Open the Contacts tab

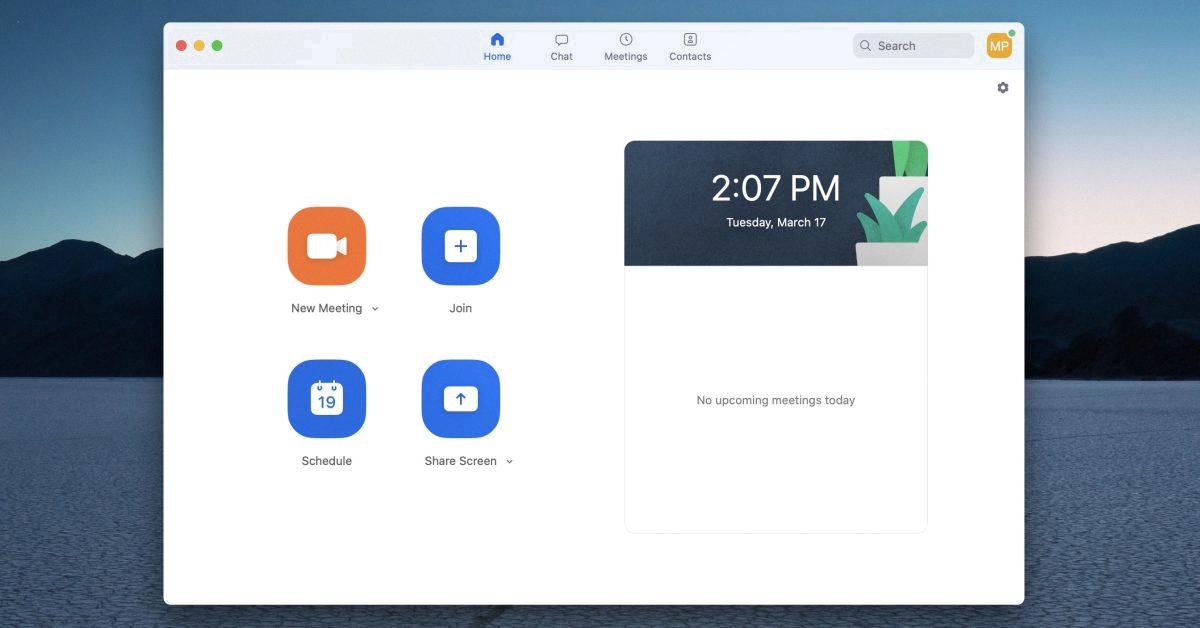point(690,47)
